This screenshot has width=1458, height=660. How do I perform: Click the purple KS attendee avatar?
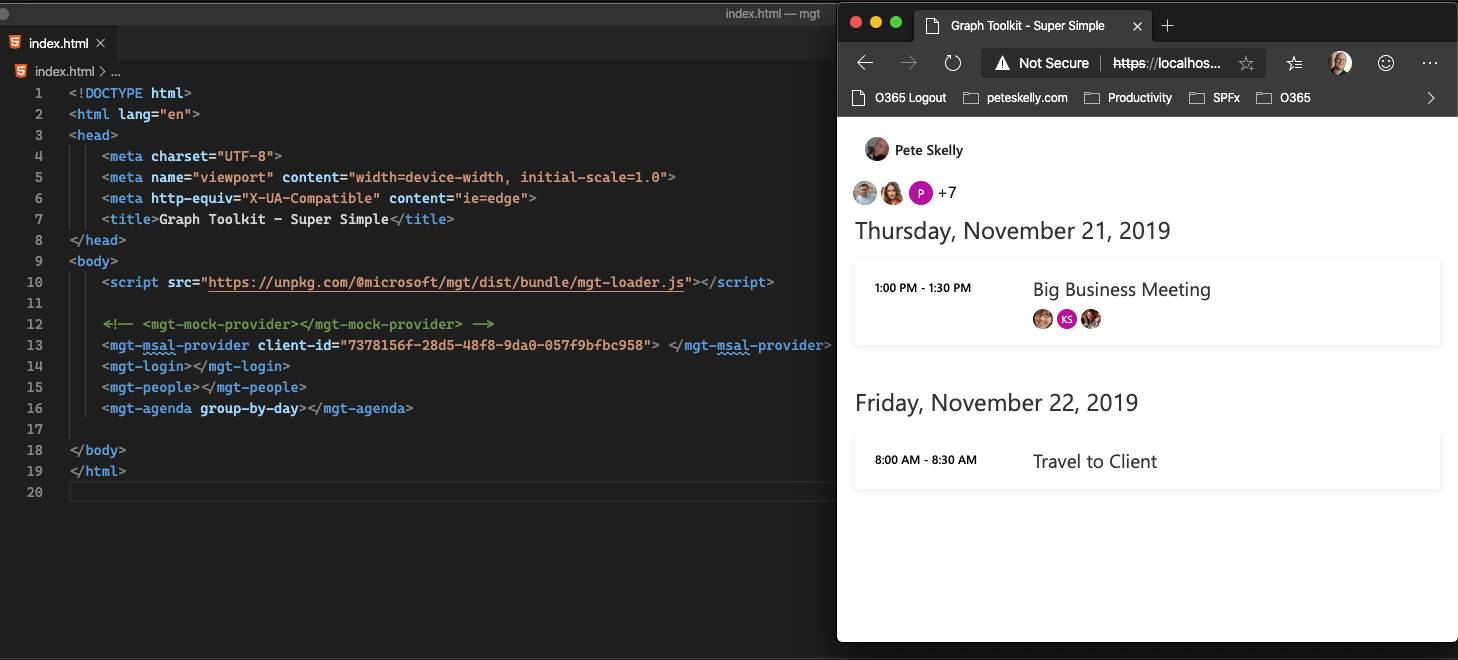click(x=1067, y=319)
